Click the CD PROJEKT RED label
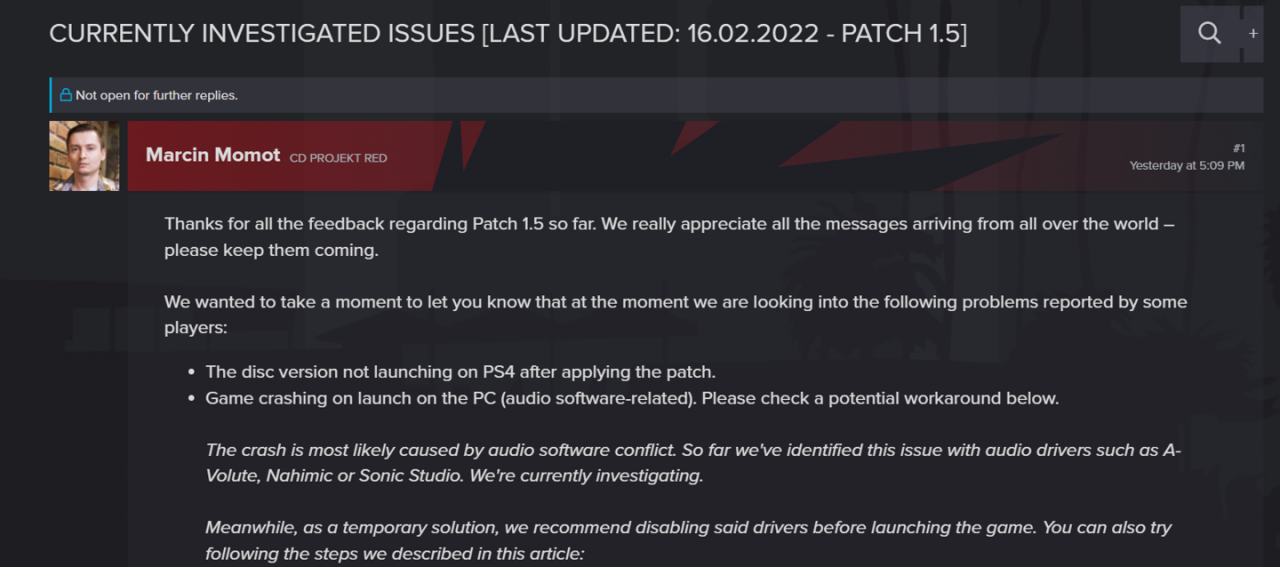The width and height of the screenshot is (1280, 567). (x=338, y=158)
